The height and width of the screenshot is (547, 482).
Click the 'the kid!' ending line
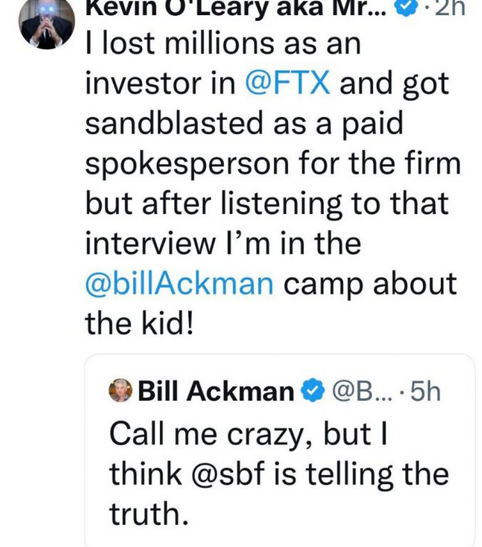(139, 323)
